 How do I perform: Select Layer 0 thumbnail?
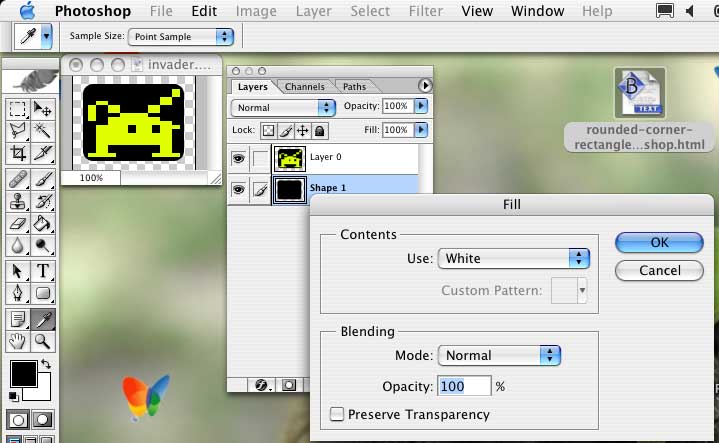click(289, 159)
